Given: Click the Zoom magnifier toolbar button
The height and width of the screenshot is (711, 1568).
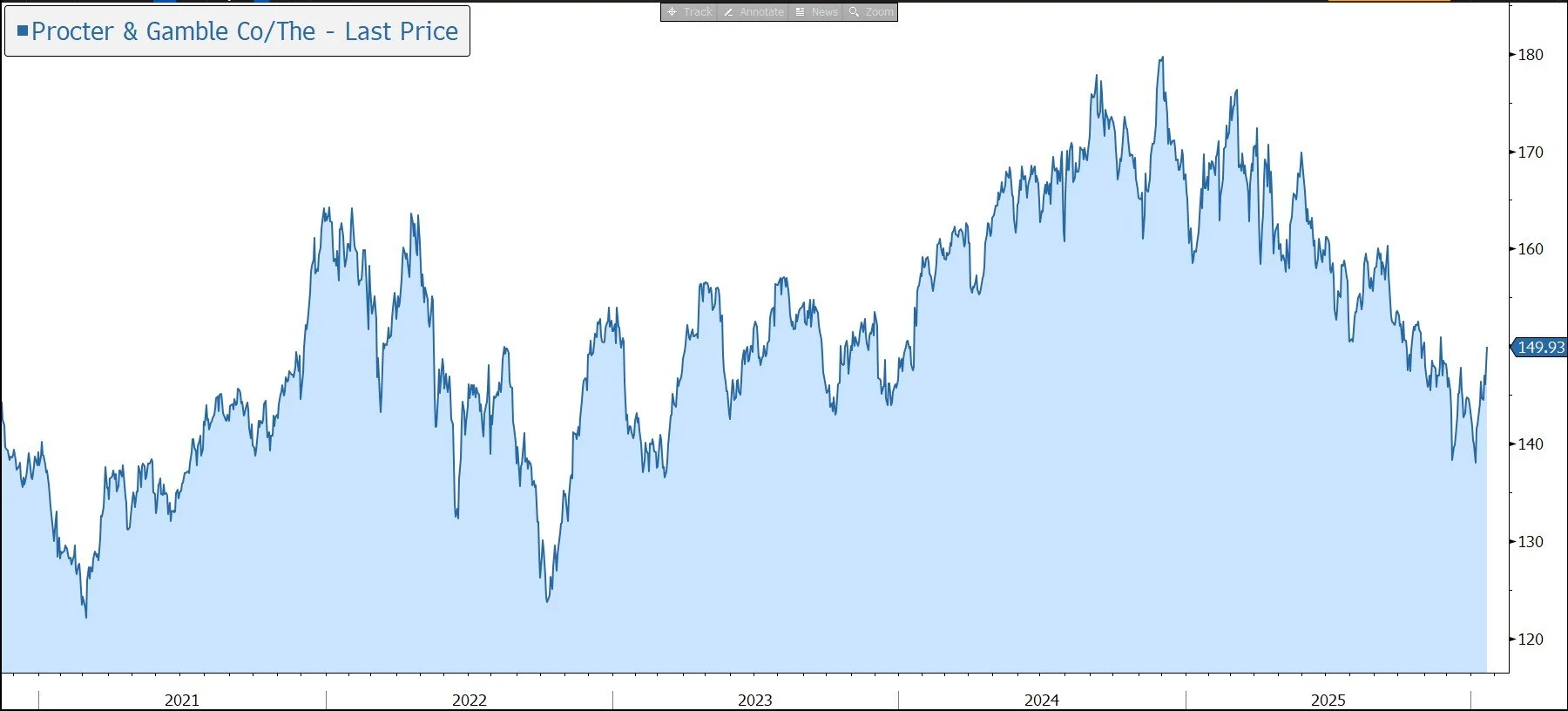Looking at the screenshot, I should pyautogui.click(x=870, y=12).
